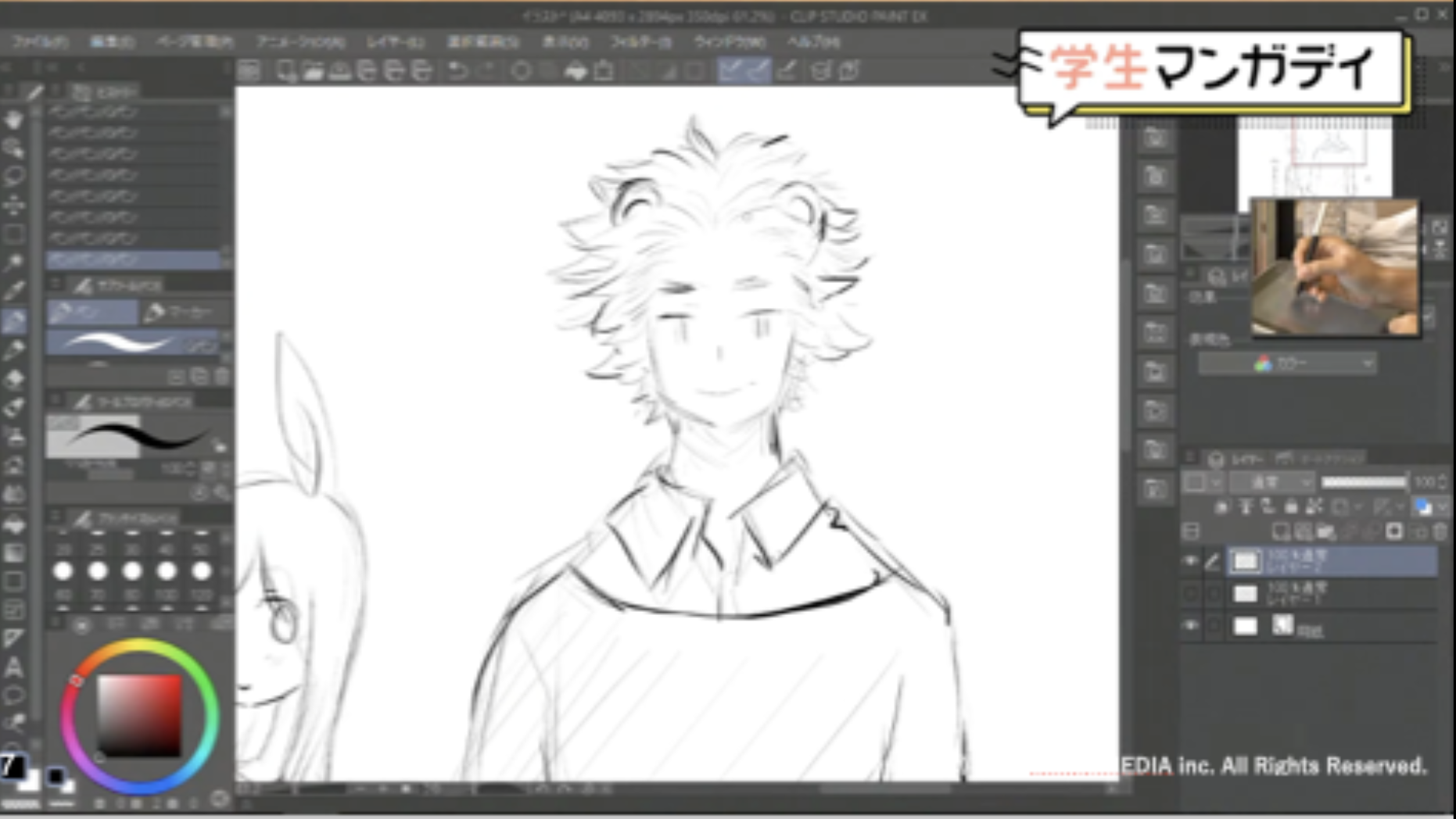Screen dimensions: 1456x819
Task: Show hidden middle layer via its eye box
Action: [x=1190, y=594]
